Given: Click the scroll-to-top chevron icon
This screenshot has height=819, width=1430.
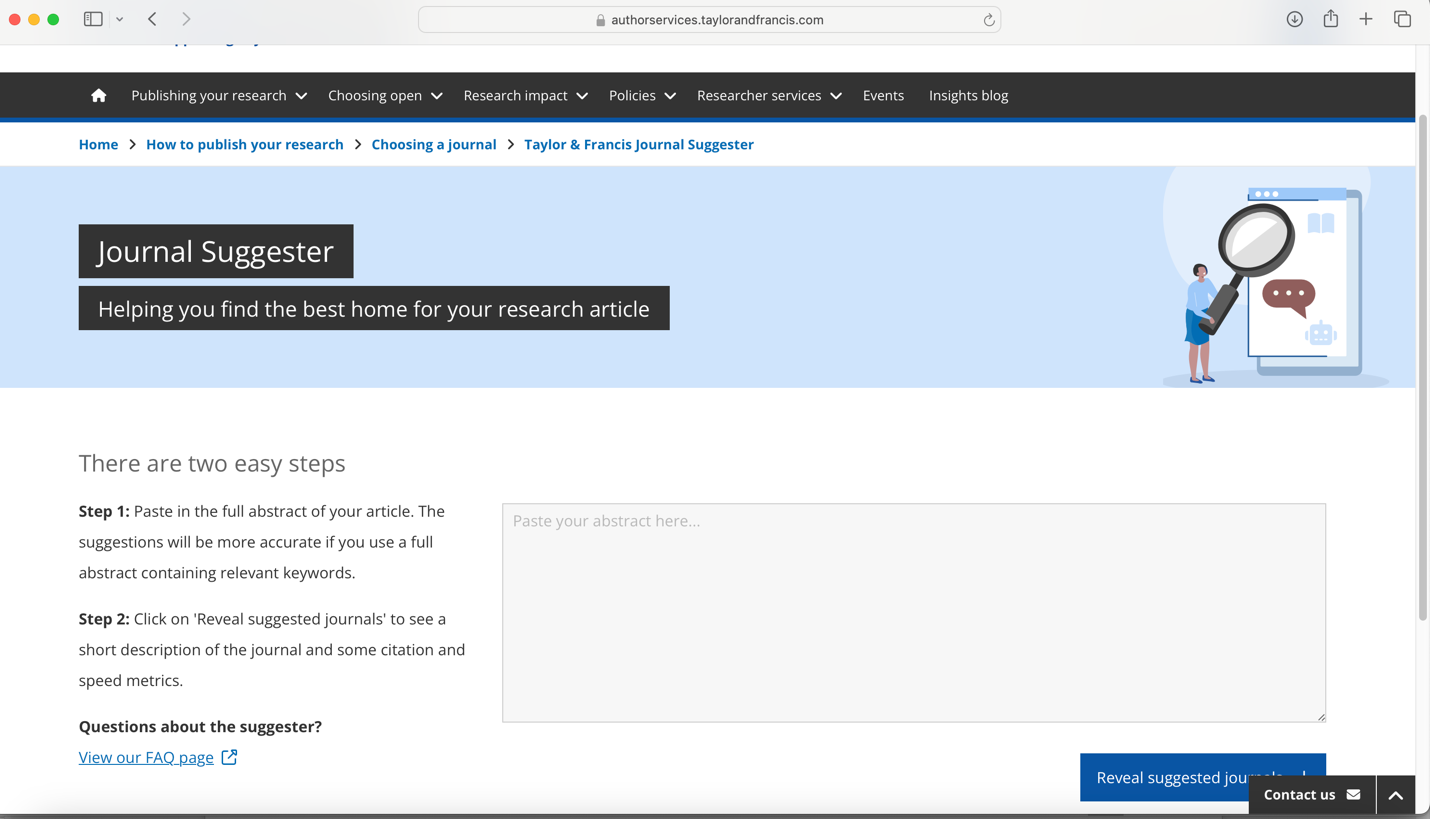Looking at the screenshot, I should (1396, 794).
